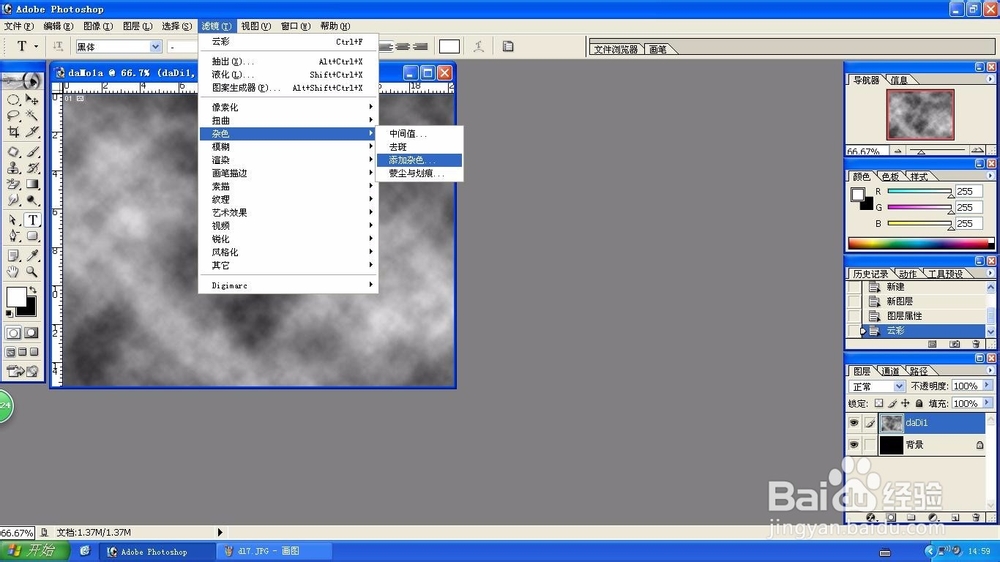This screenshot has width=1000, height=562.
Task: Open History panel flyout menu arrow
Action: (990, 273)
